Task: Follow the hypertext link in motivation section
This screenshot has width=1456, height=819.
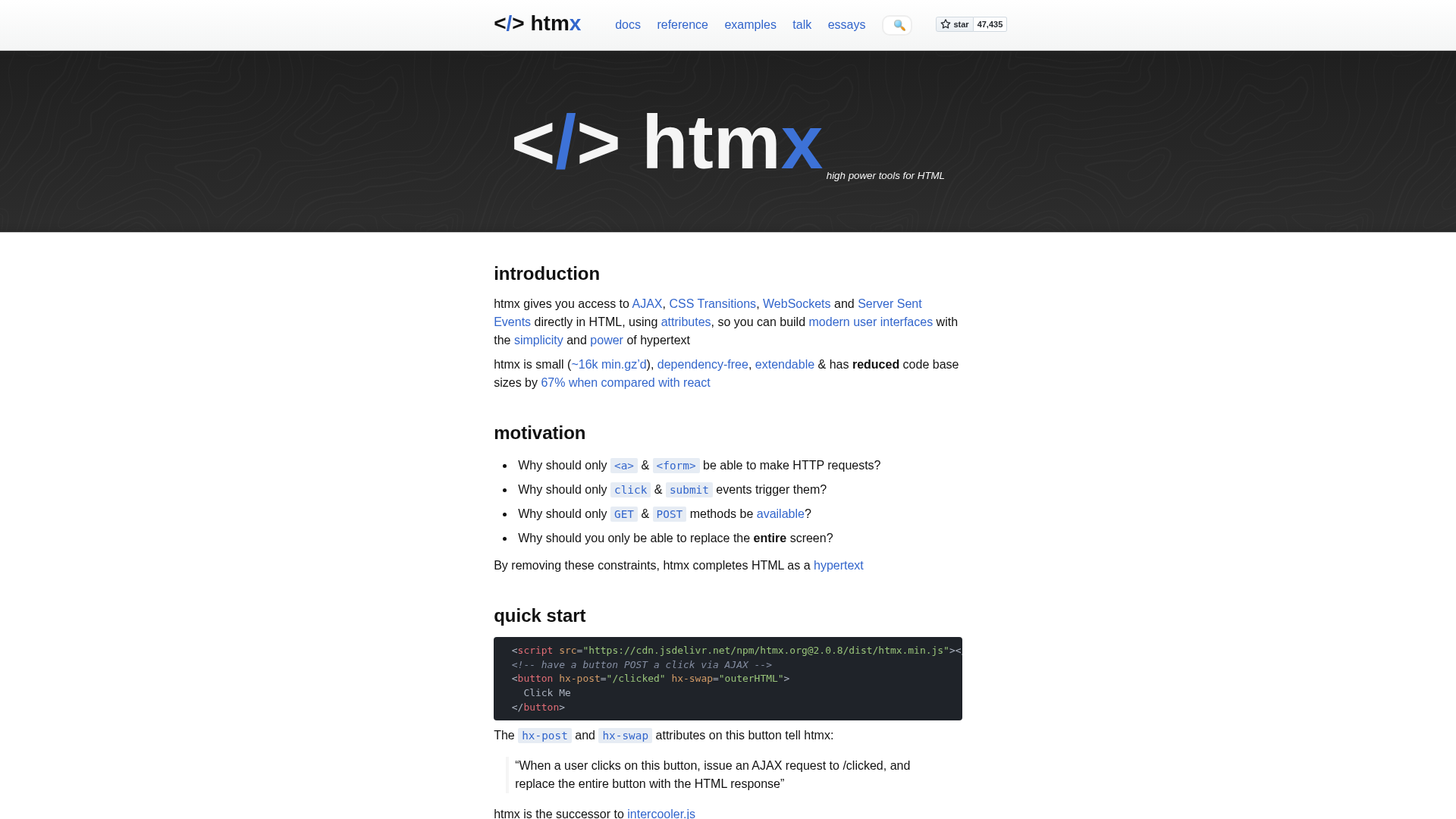Action: 838,565
